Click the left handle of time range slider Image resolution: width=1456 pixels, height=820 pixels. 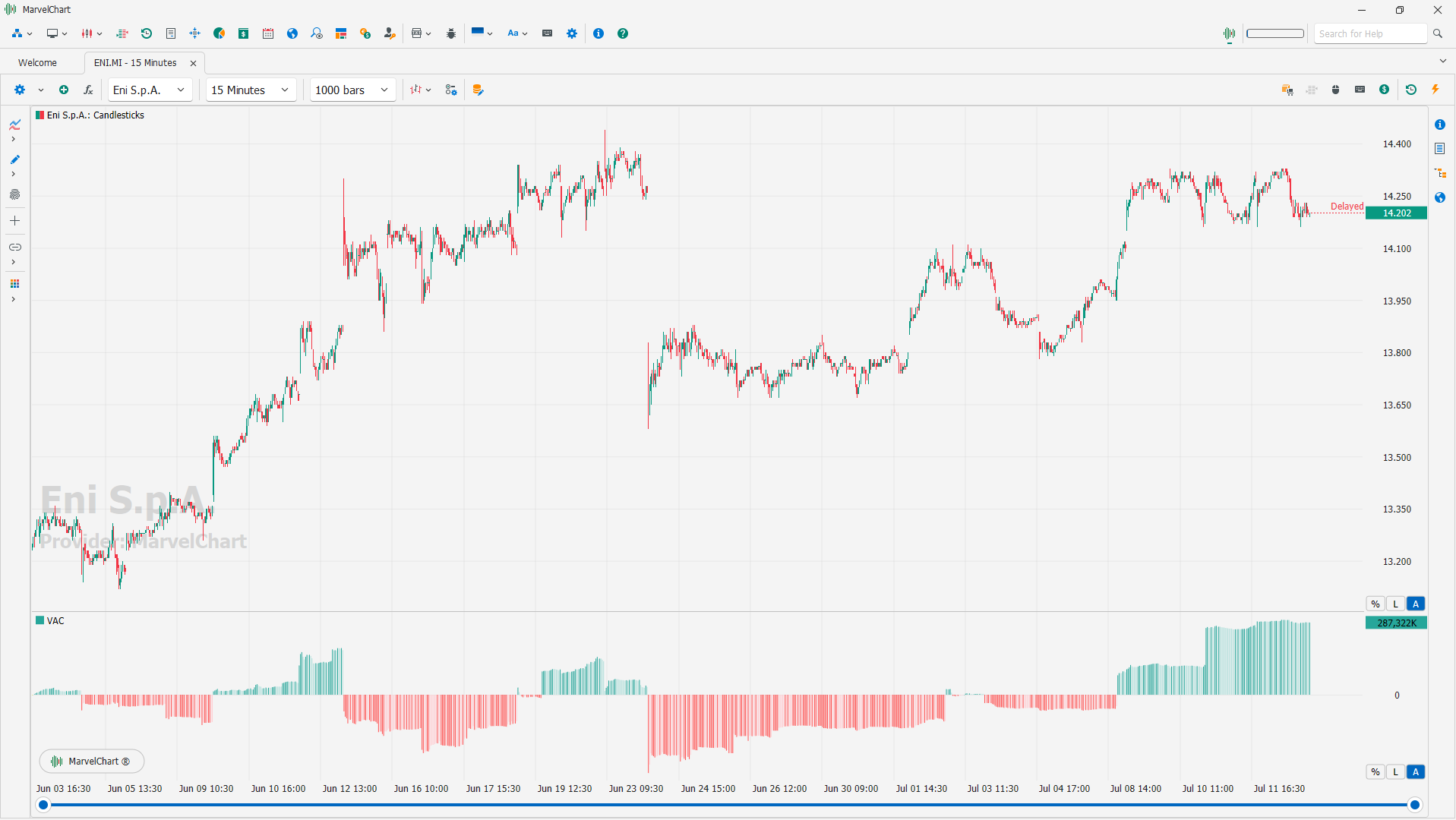pos(43,805)
